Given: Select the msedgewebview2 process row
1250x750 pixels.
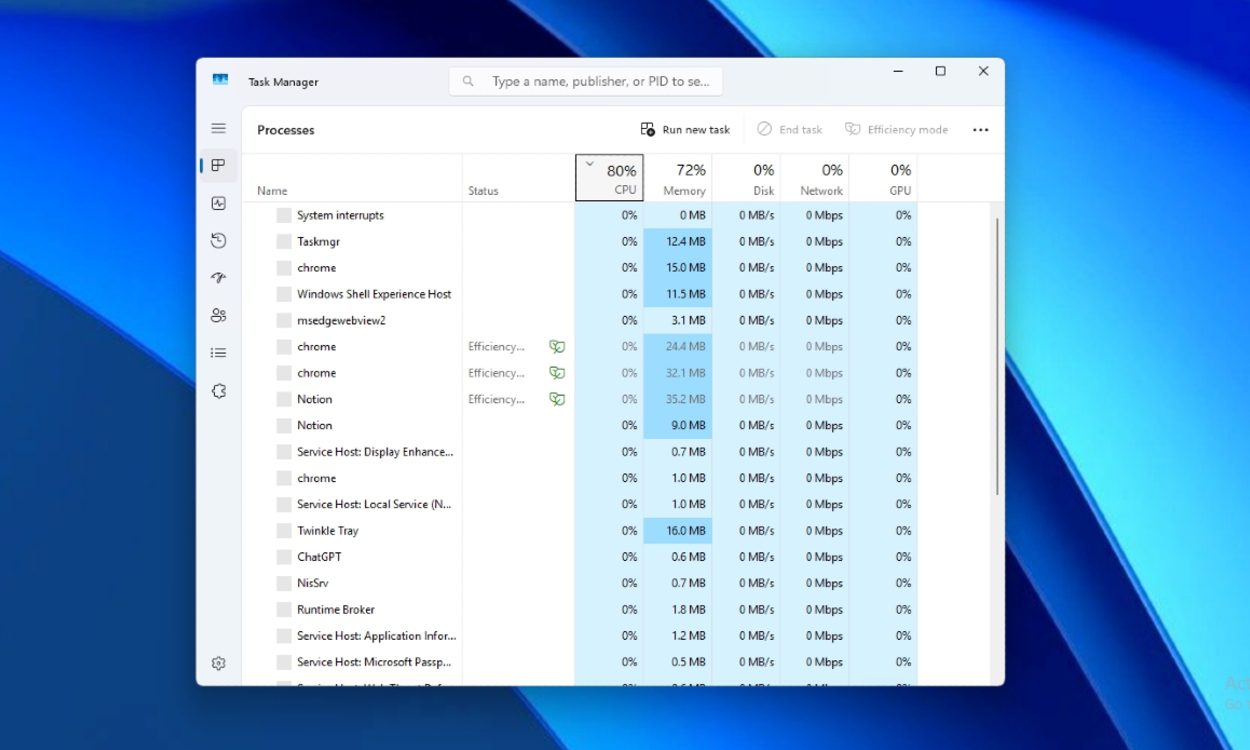Looking at the screenshot, I should coord(580,320).
